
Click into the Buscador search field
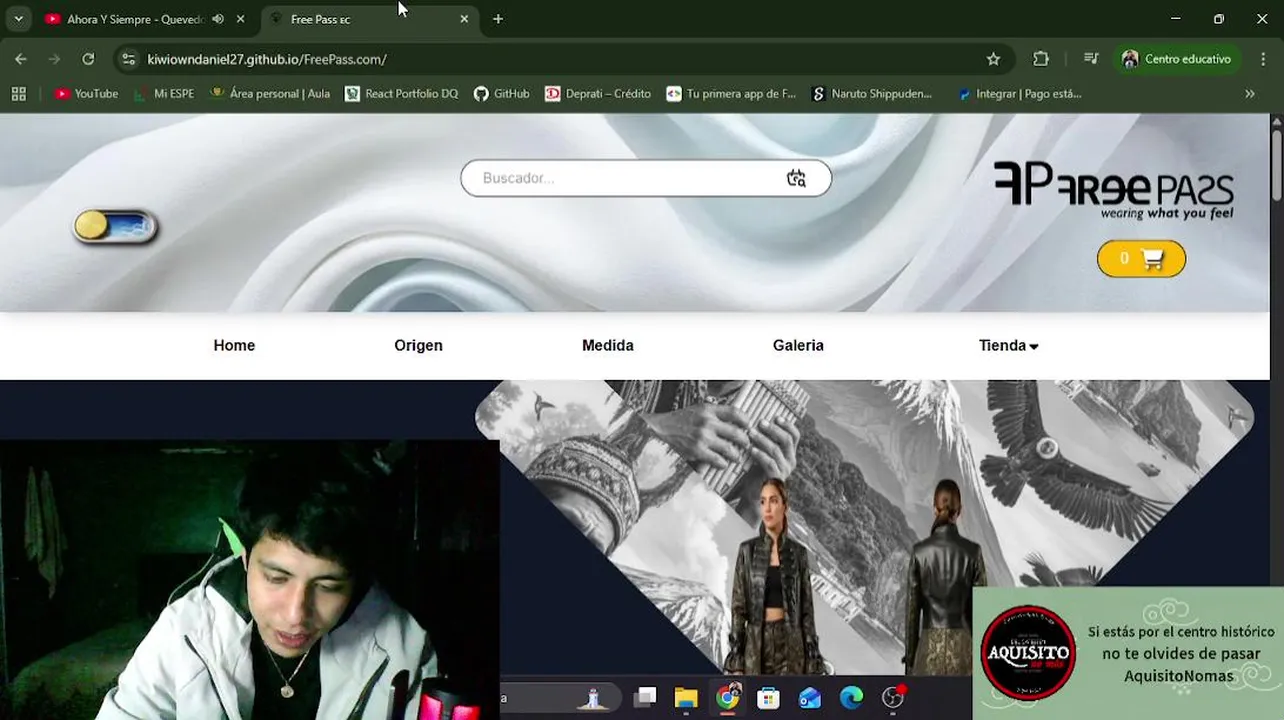click(646, 178)
